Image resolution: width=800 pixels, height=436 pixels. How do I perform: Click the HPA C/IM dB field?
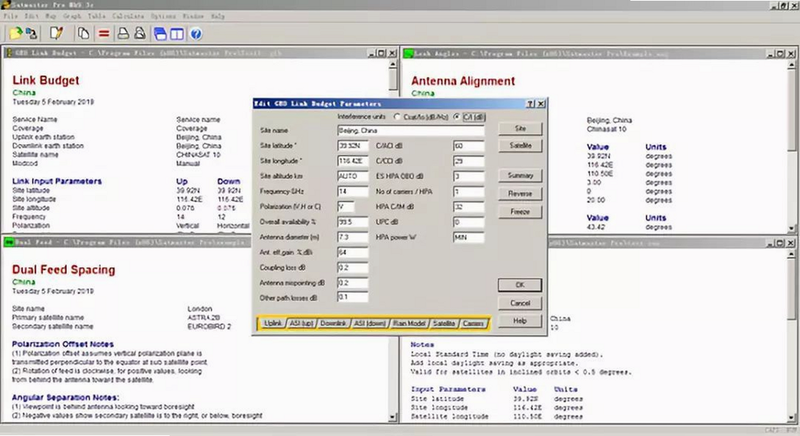(x=468, y=207)
